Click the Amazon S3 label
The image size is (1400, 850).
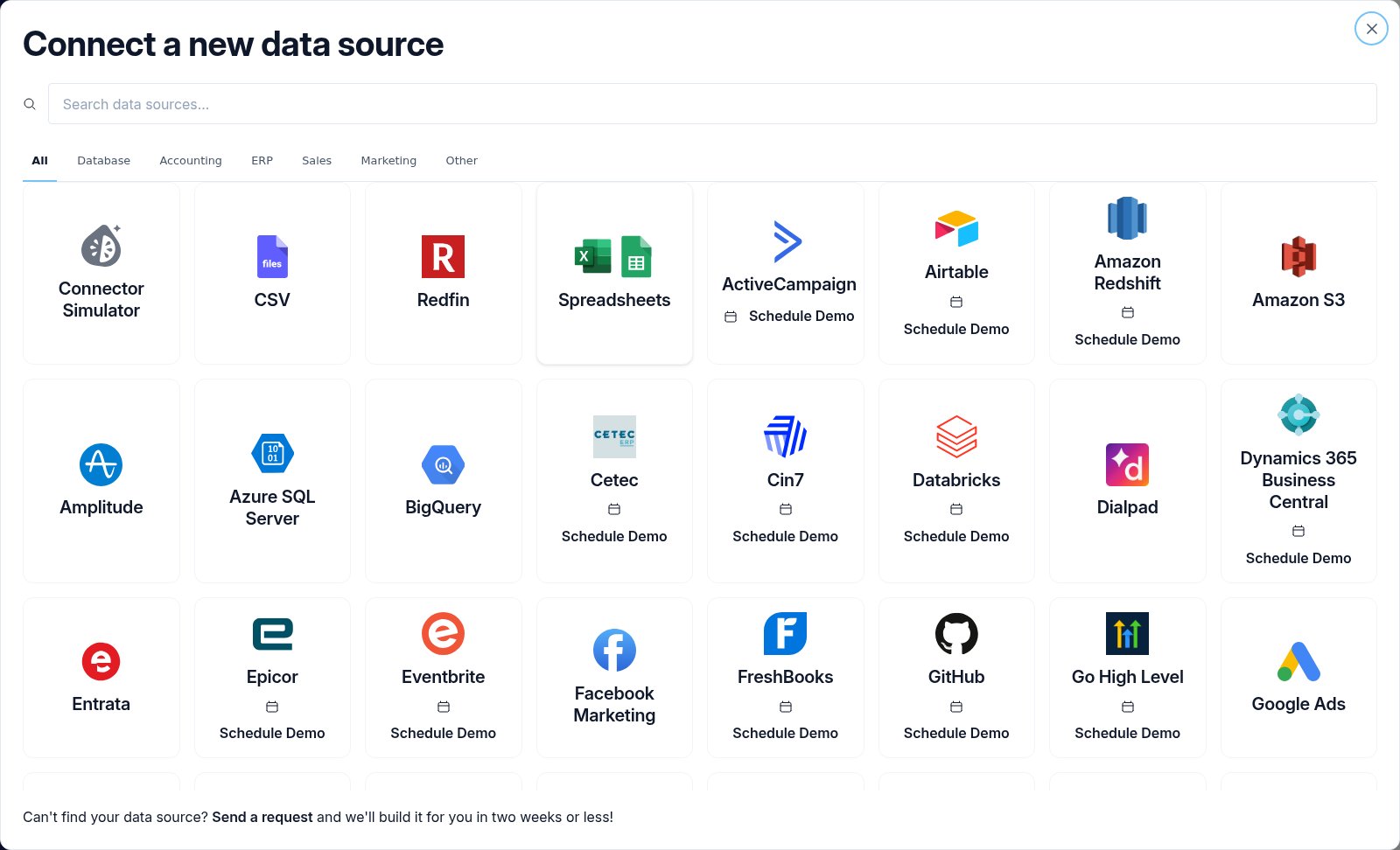(1298, 300)
